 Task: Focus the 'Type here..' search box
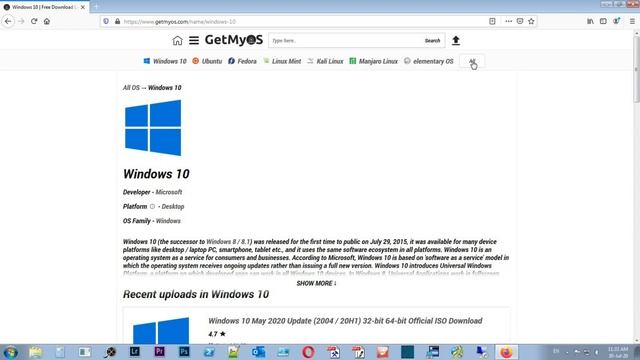pos(344,40)
